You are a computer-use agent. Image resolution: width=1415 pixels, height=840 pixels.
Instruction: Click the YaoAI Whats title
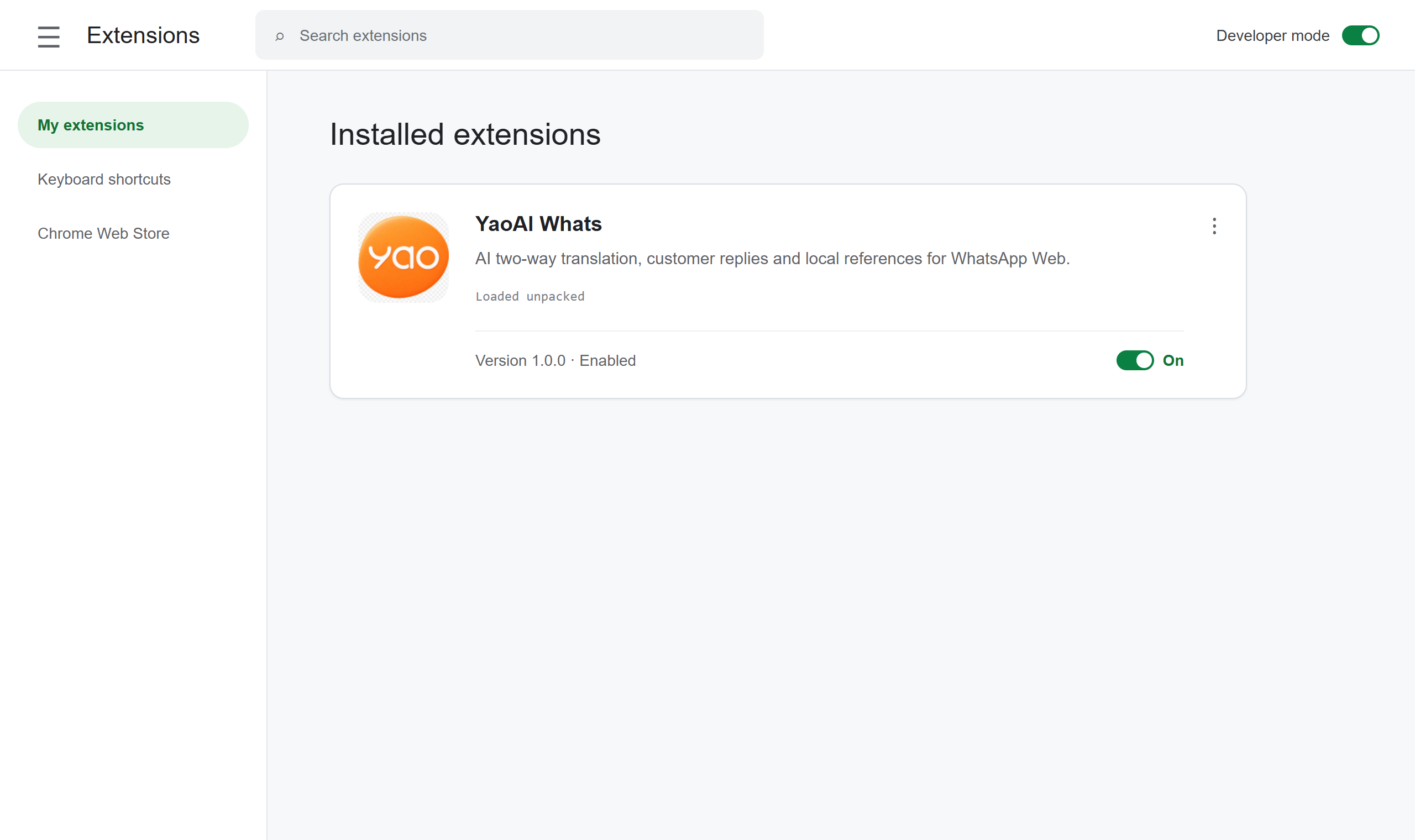[538, 224]
